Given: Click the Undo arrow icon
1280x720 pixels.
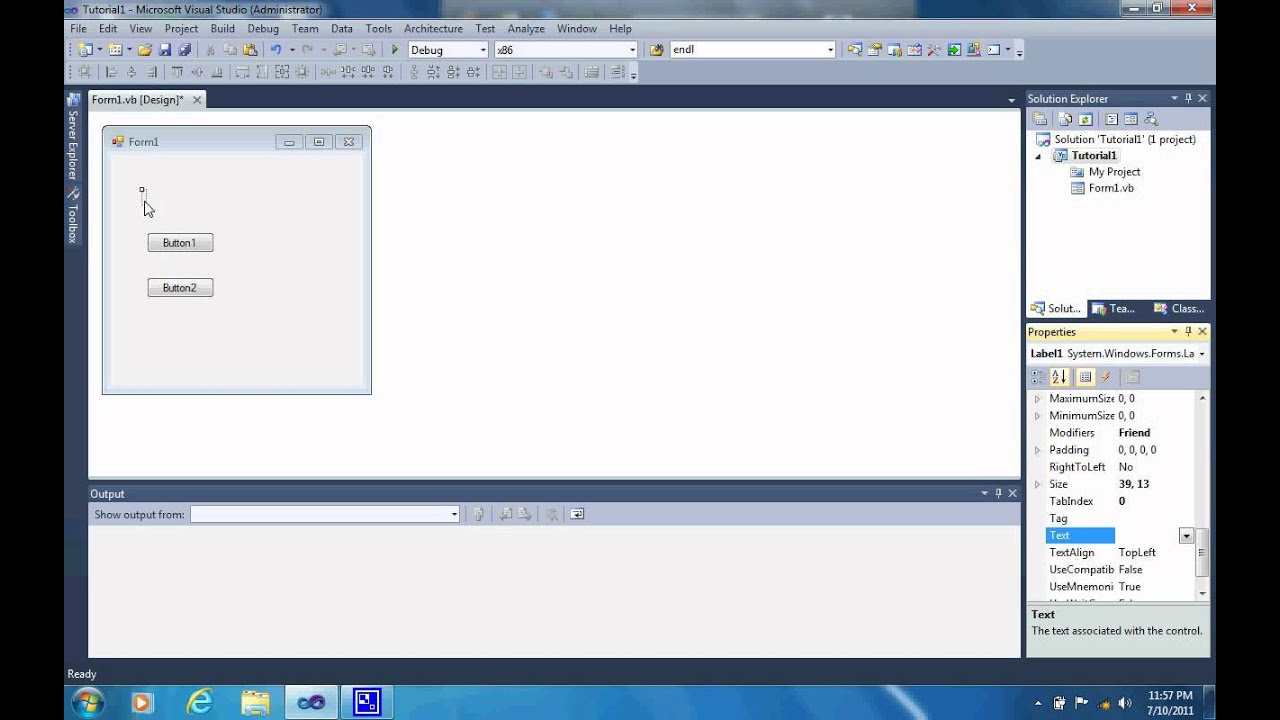Looking at the screenshot, I should click(x=276, y=49).
